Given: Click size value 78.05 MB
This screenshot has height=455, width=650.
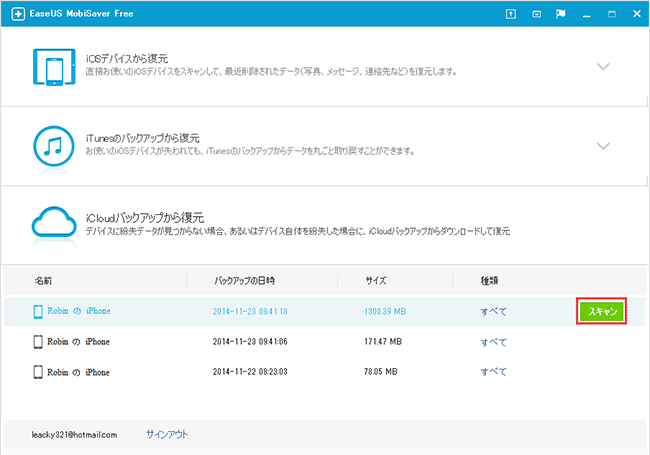Looking at the screenshot, I should coord(381,372).
